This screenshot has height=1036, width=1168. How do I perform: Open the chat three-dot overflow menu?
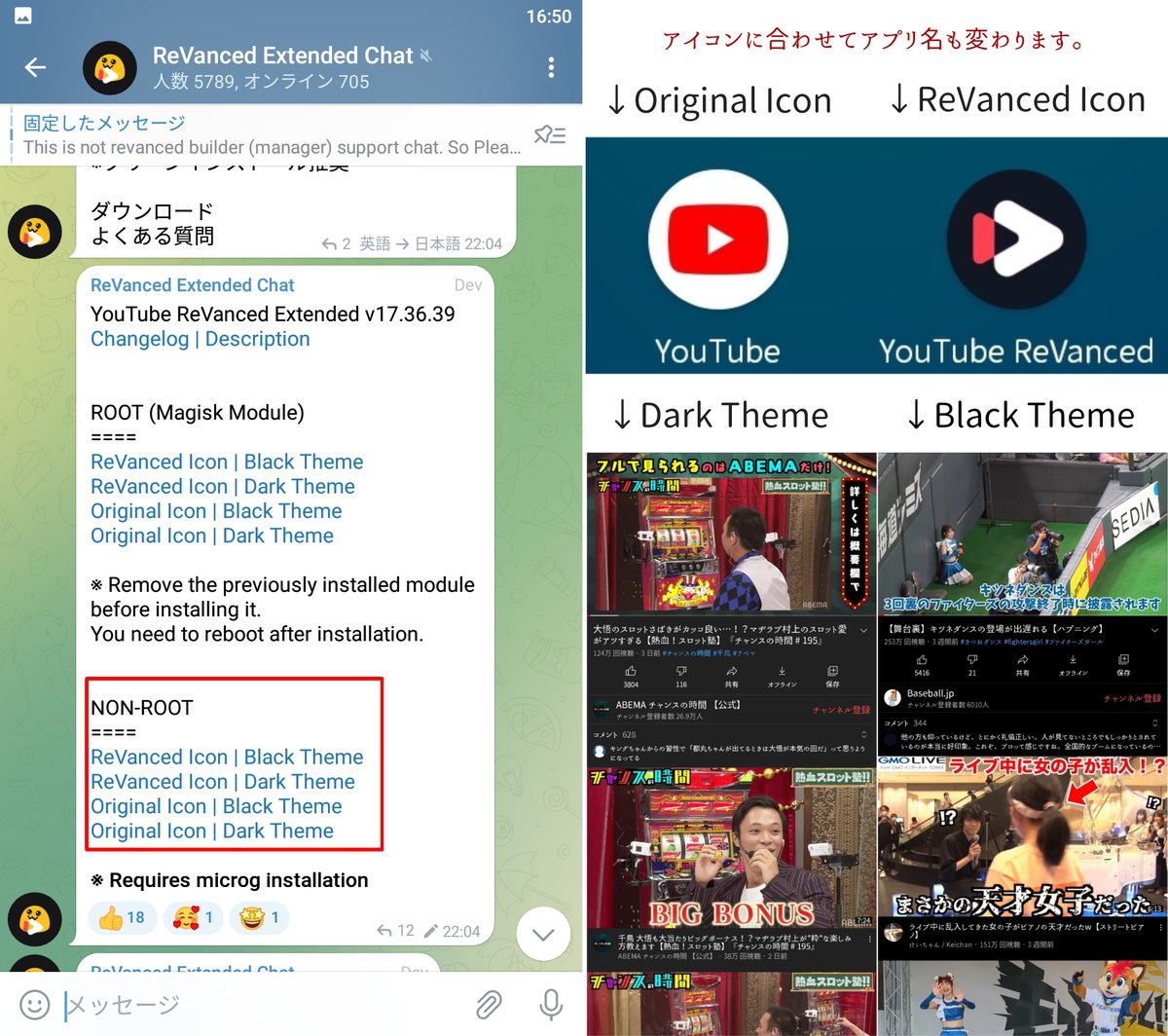(x=551, y=68)
